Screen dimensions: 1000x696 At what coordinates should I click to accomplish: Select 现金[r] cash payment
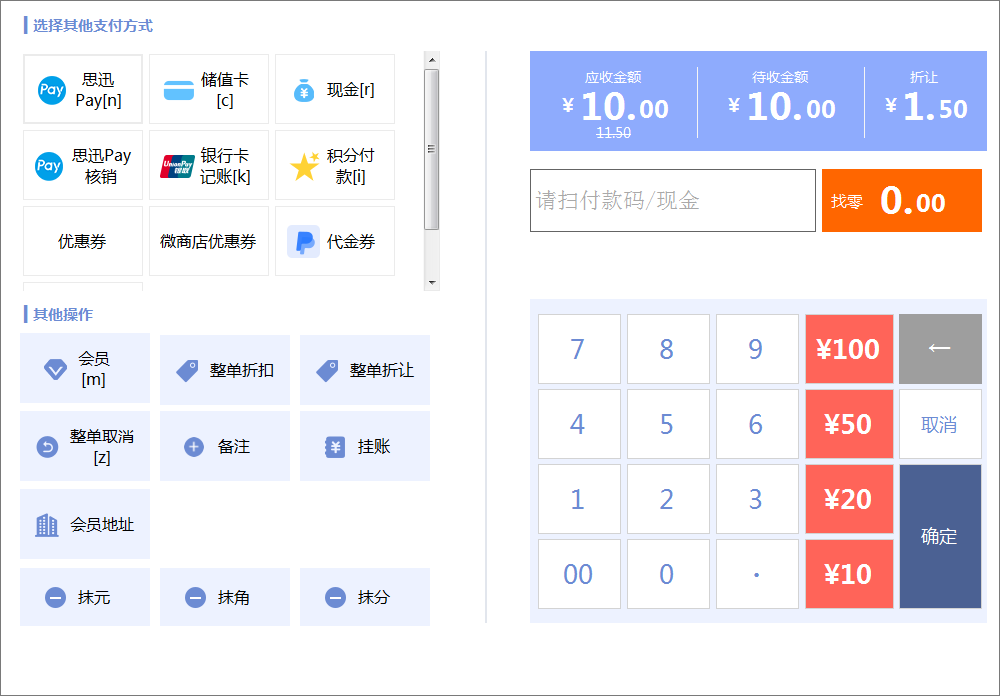(x=335, y=89)
